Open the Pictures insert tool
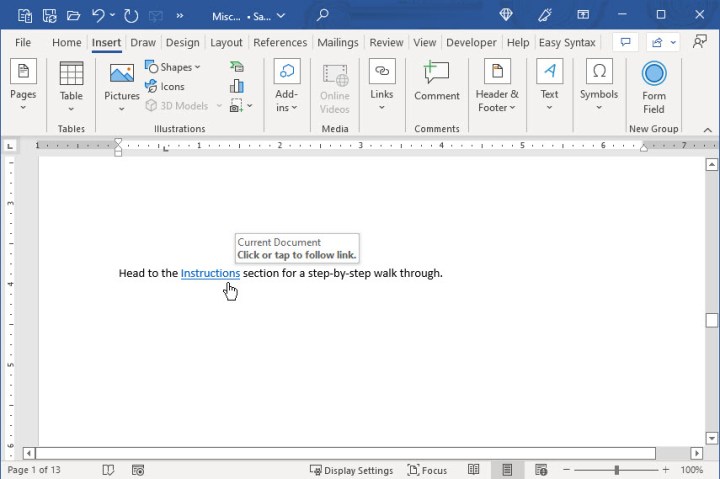720x479 pixels. point(122,82)
